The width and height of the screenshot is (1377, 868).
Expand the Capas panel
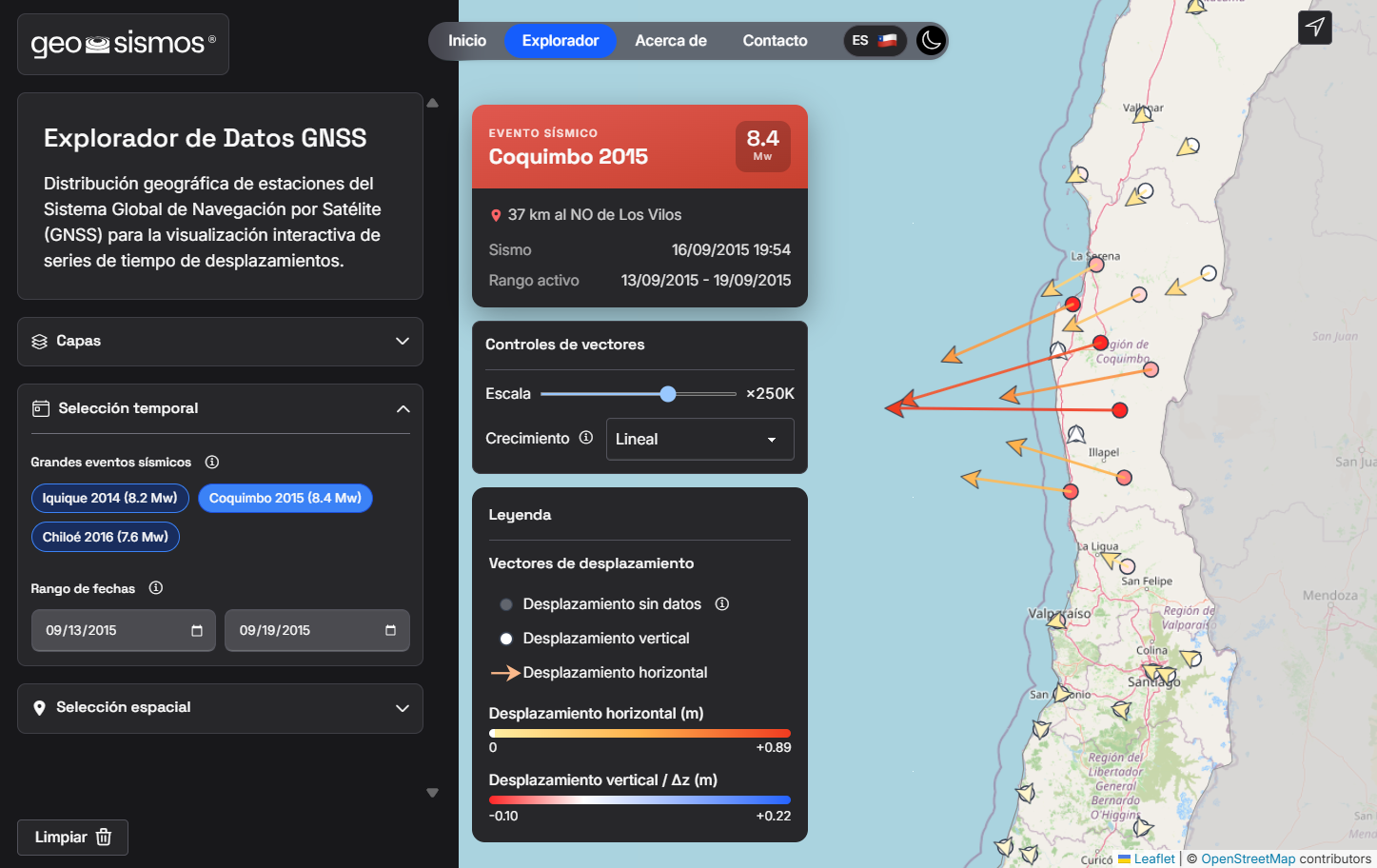click(x=220, y=342)
